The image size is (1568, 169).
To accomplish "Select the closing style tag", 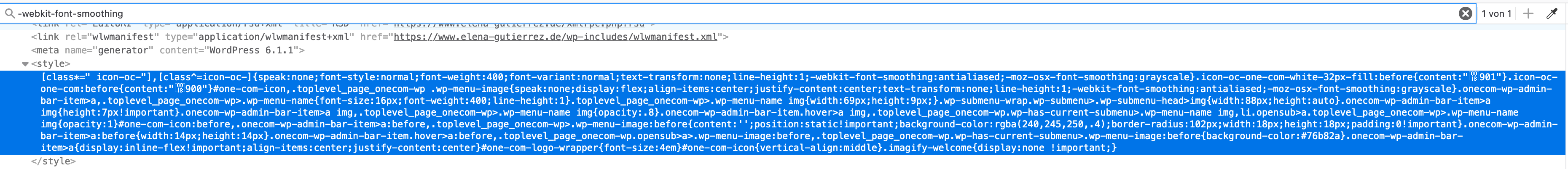I will (x=54, y=162).
